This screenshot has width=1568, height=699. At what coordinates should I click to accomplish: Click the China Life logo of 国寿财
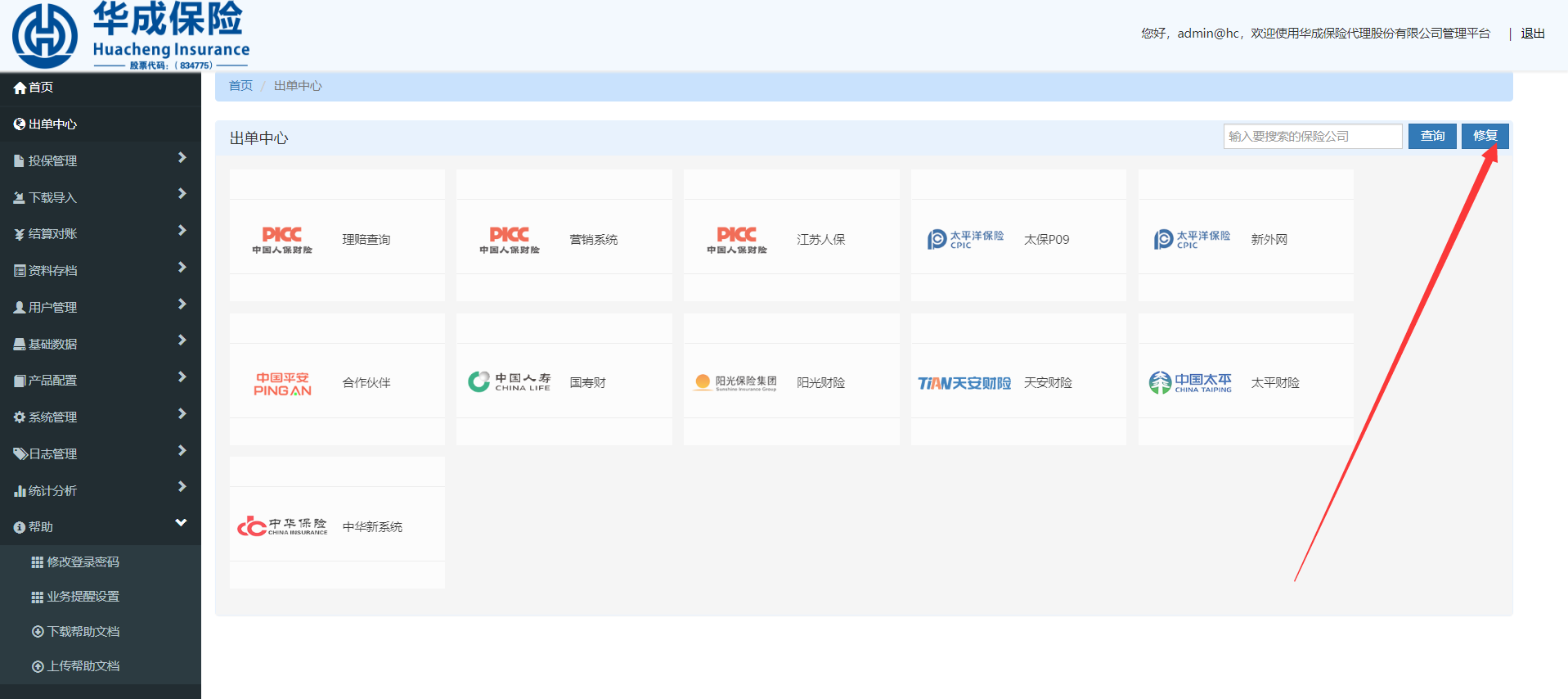[510, 382]
